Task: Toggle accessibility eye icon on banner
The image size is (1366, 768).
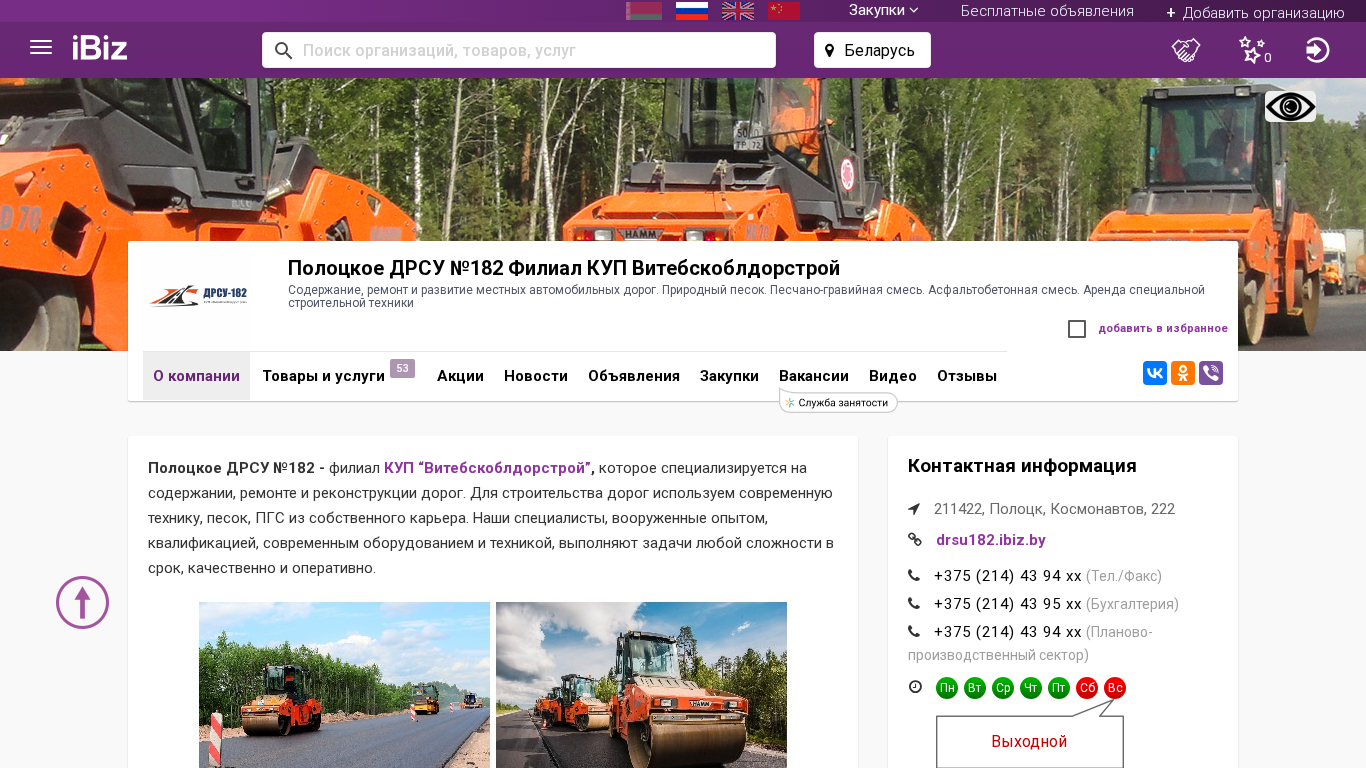Action: [x=1290, y=107]
